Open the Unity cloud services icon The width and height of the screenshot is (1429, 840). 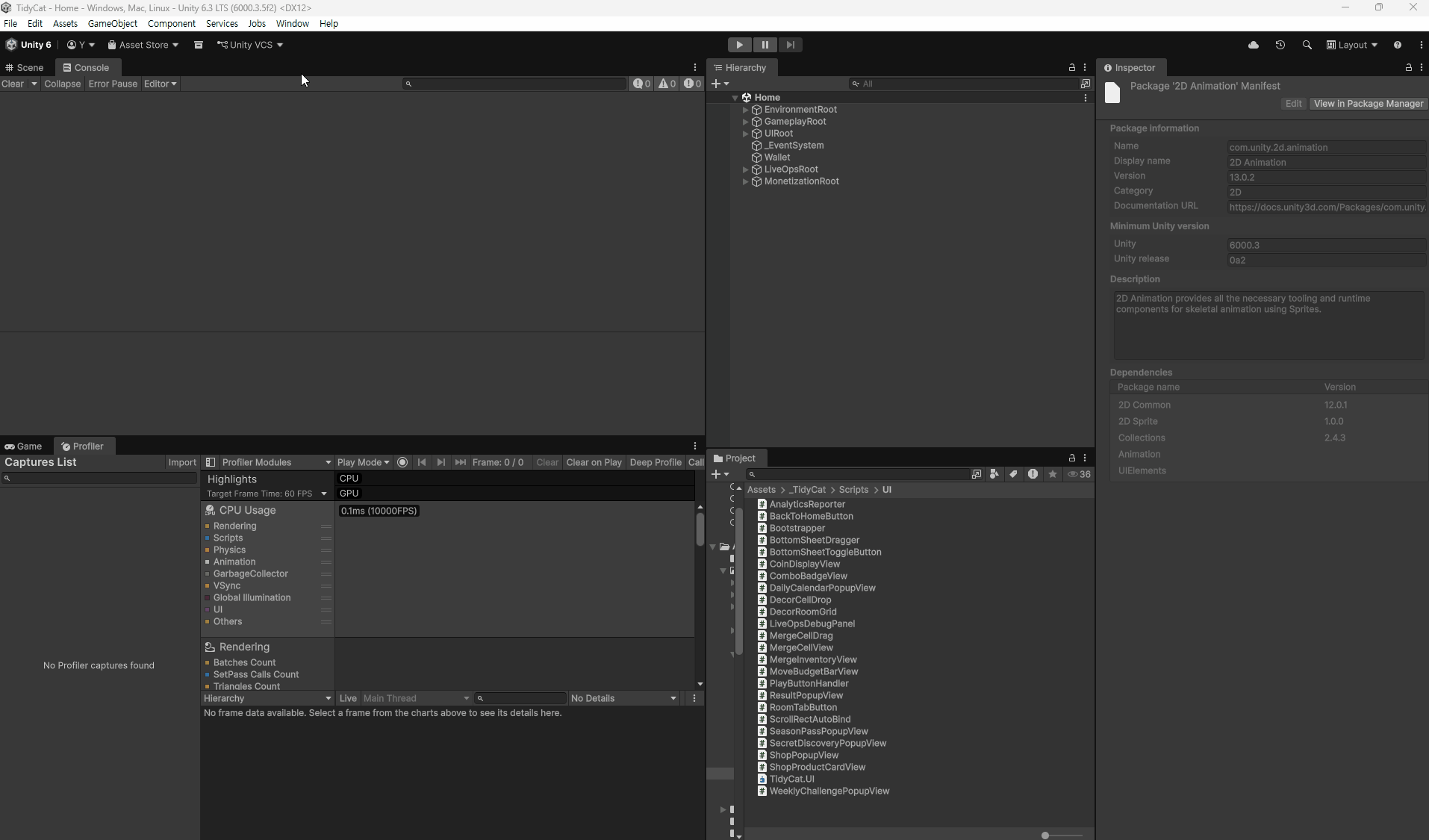(1254, 45)
